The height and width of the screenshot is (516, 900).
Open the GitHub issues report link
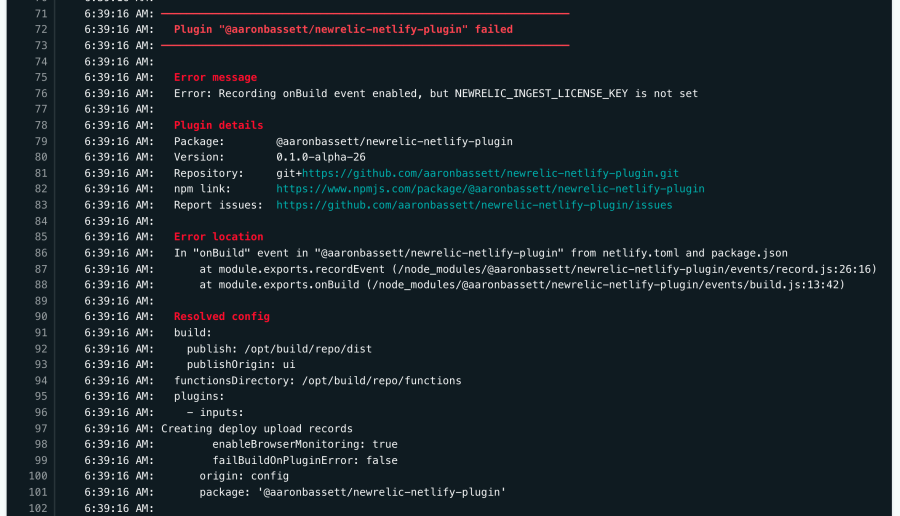474,205
